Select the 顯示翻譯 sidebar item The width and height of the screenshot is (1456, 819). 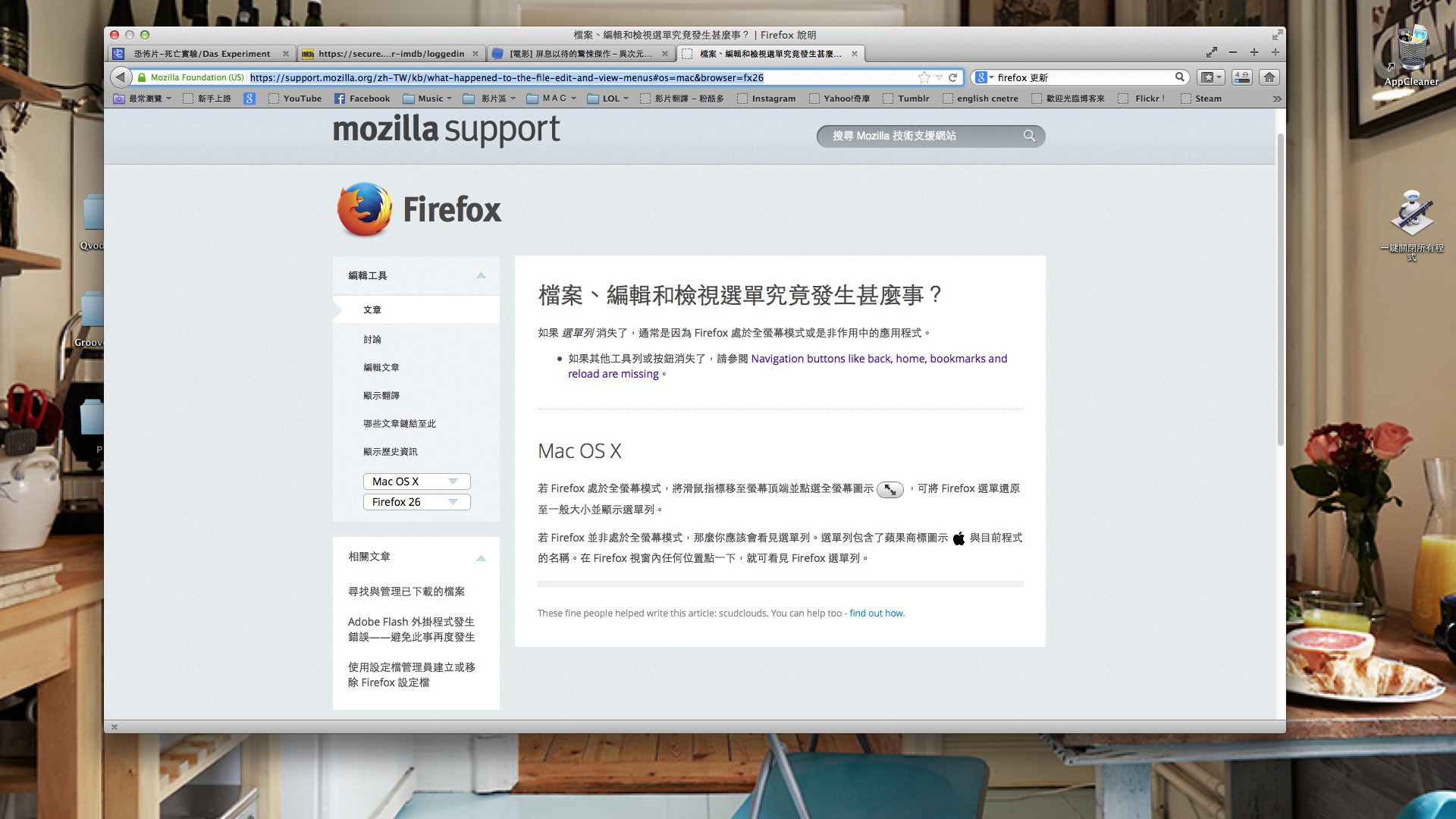pos(381,396)
